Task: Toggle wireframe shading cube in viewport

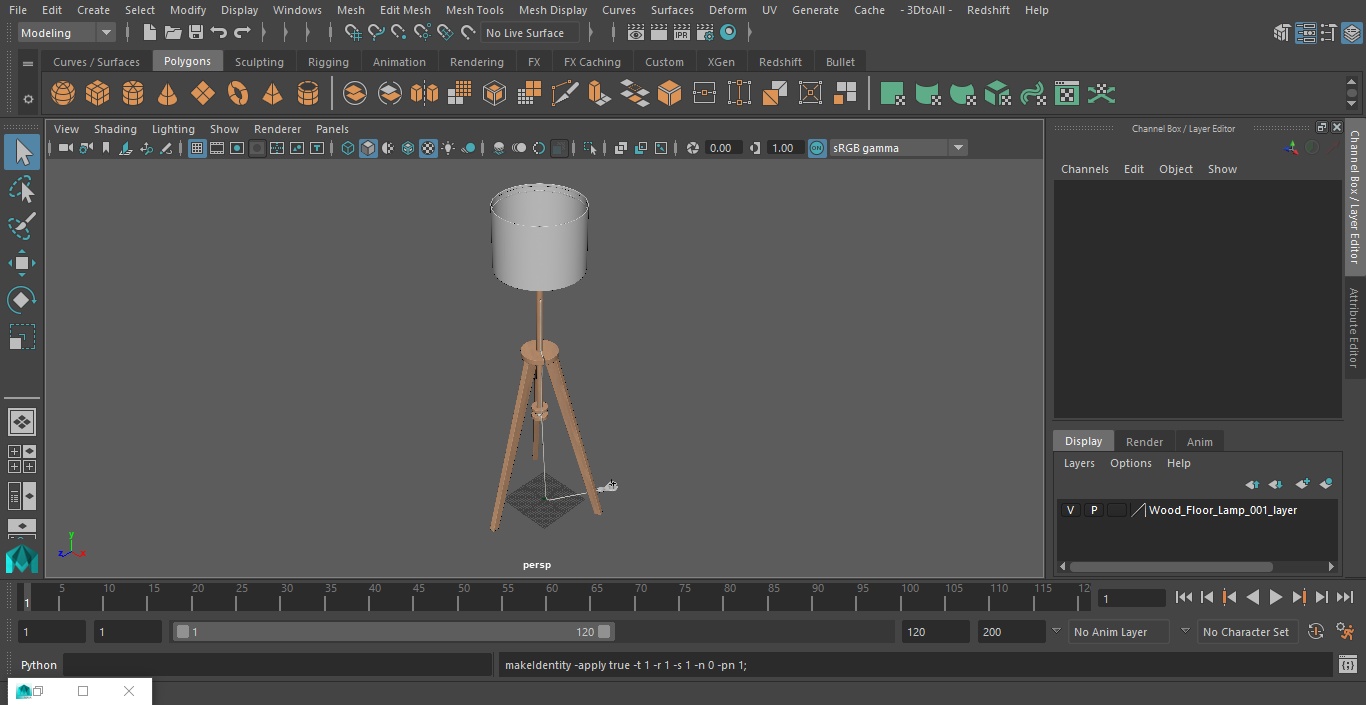Action: [x=348, y=148]
